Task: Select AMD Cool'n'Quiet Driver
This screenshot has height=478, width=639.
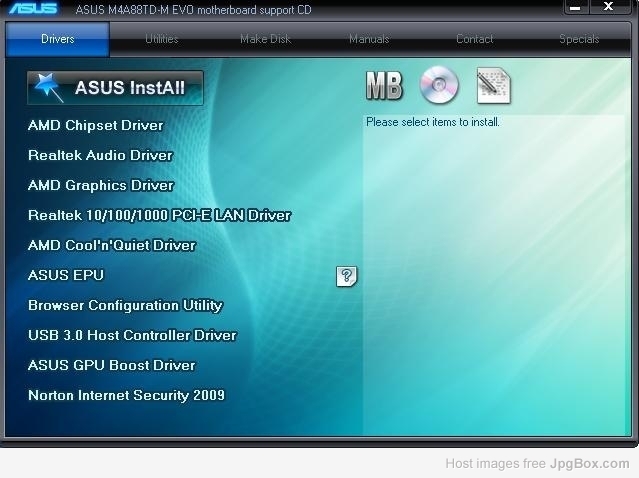Action: [112, 245]
